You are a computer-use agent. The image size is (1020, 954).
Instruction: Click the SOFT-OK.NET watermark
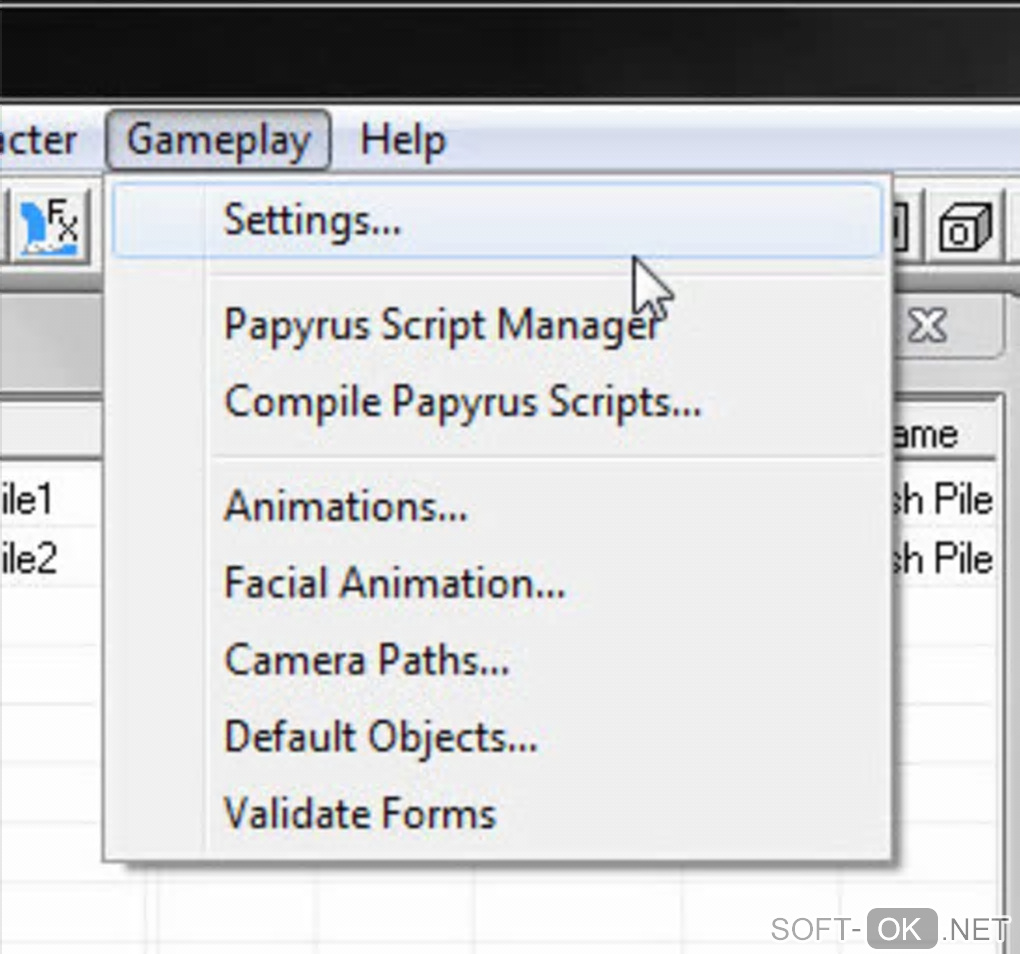[890, 929]
